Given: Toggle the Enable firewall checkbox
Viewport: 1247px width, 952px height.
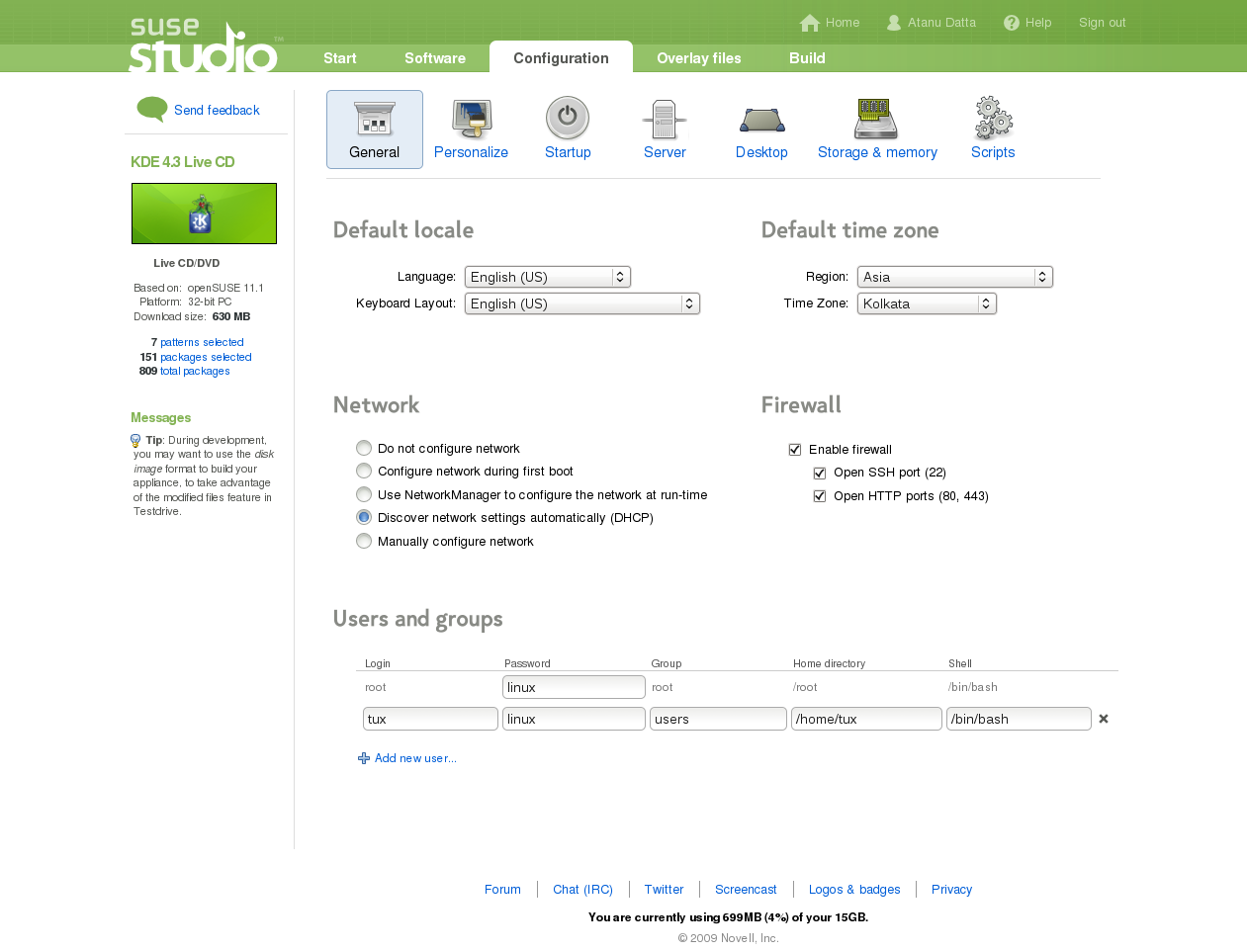Looking at the screenshot, I should point(795,450).
